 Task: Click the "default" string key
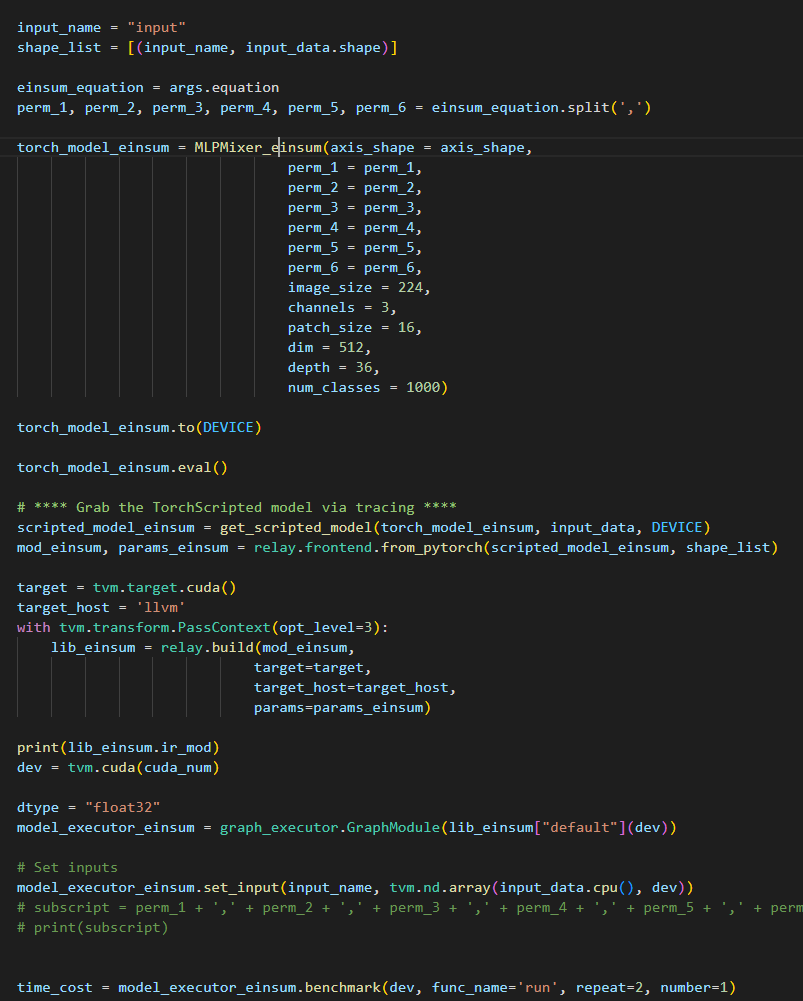(580, 827)
